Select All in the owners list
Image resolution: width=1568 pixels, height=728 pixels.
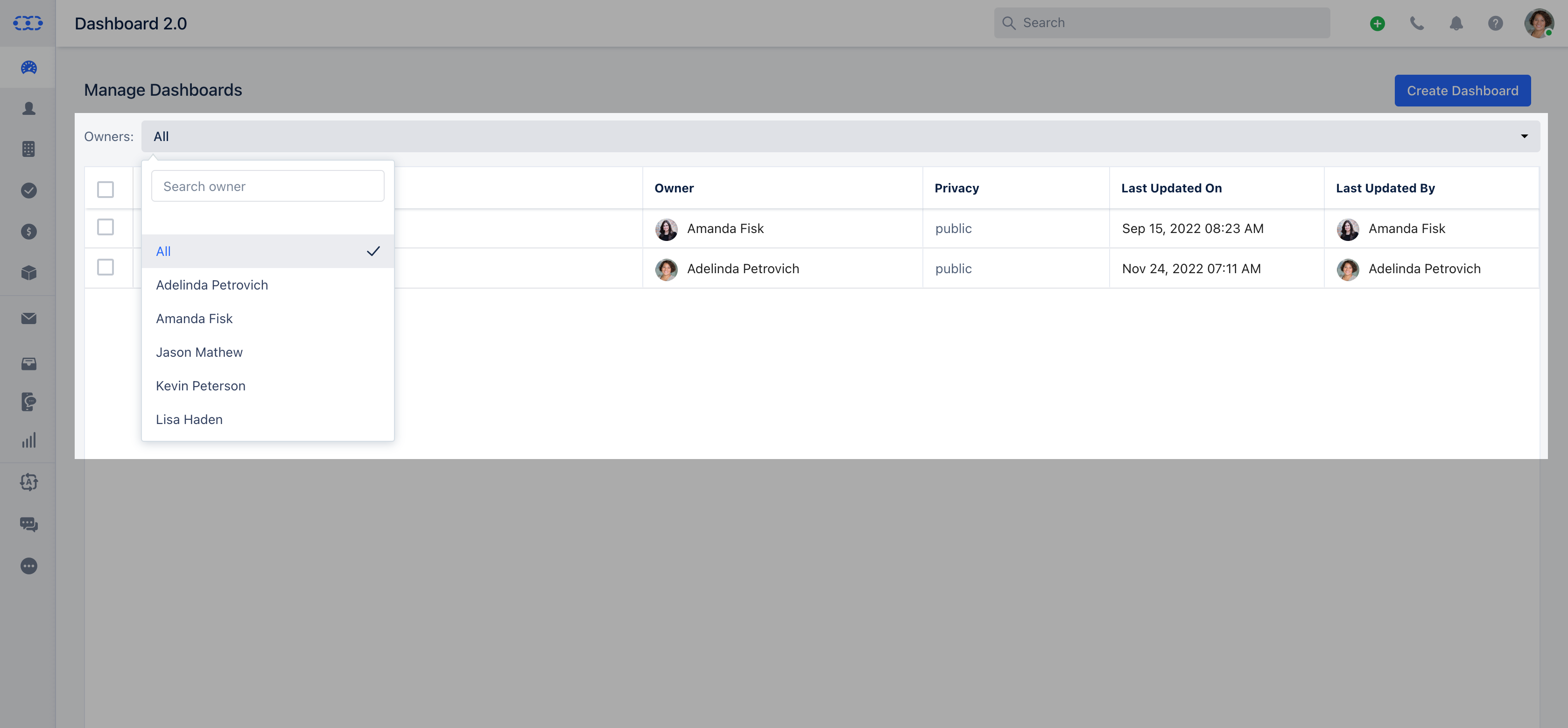click(268, 251)
